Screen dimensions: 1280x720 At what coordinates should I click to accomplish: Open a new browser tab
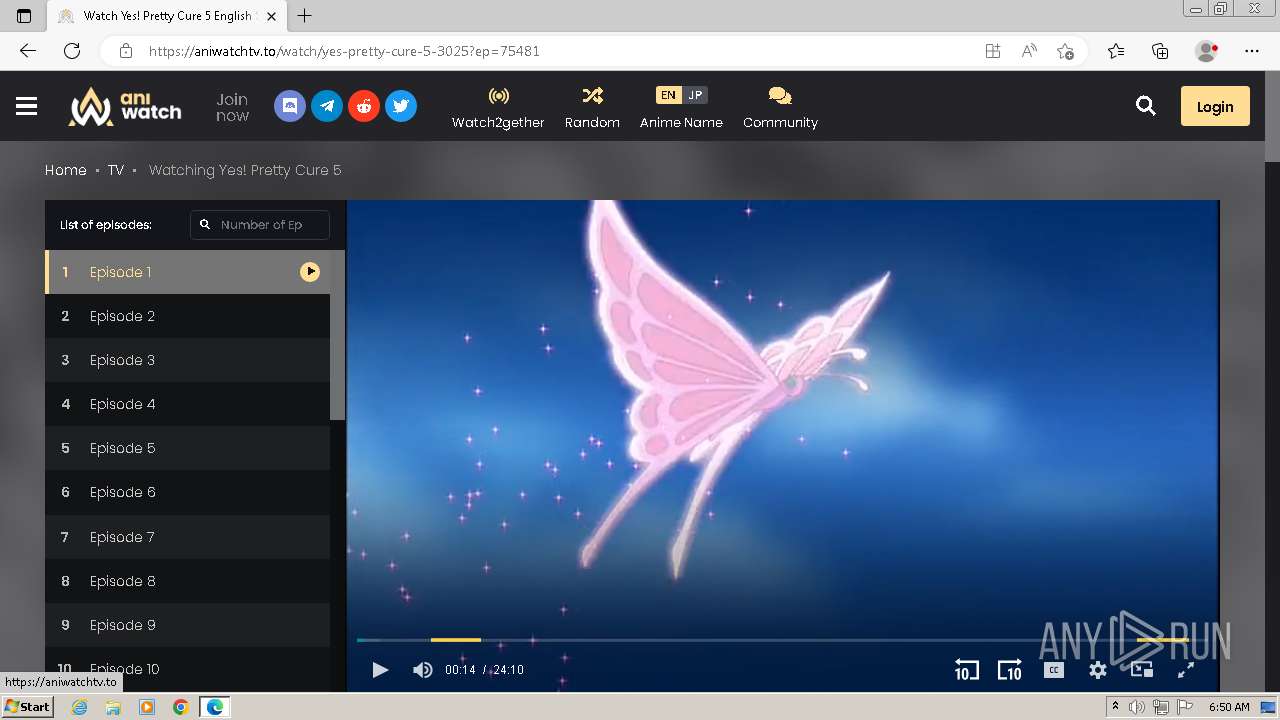tap(305, 16)
